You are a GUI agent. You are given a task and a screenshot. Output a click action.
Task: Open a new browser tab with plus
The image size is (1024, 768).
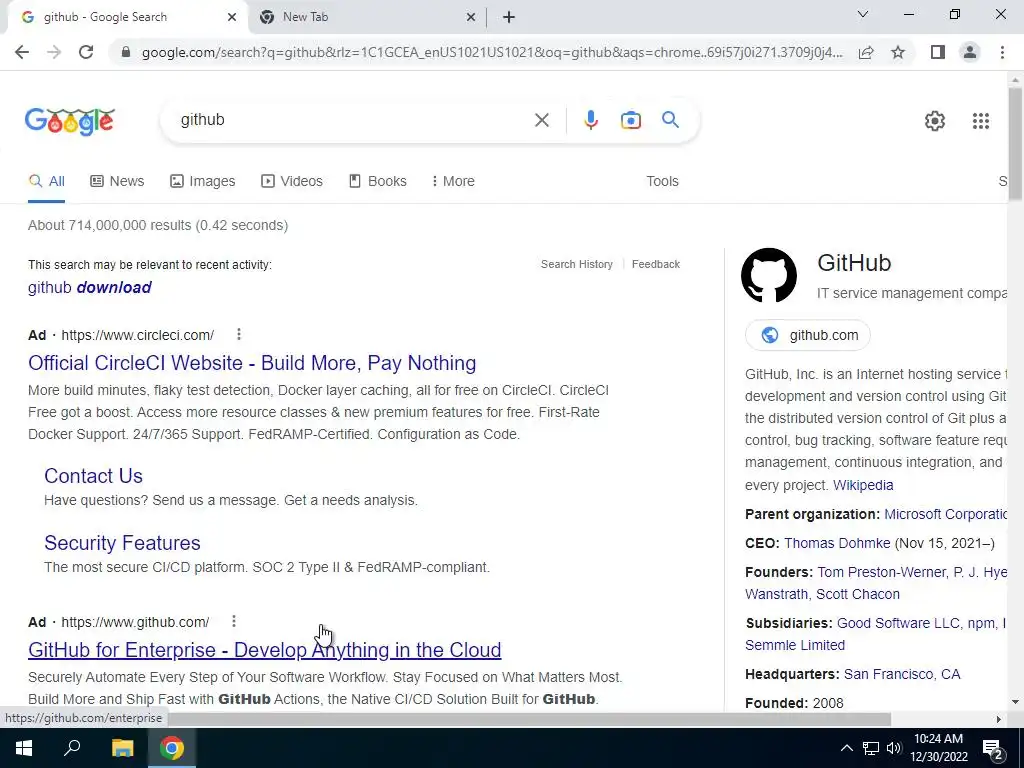tap(509, 17)
